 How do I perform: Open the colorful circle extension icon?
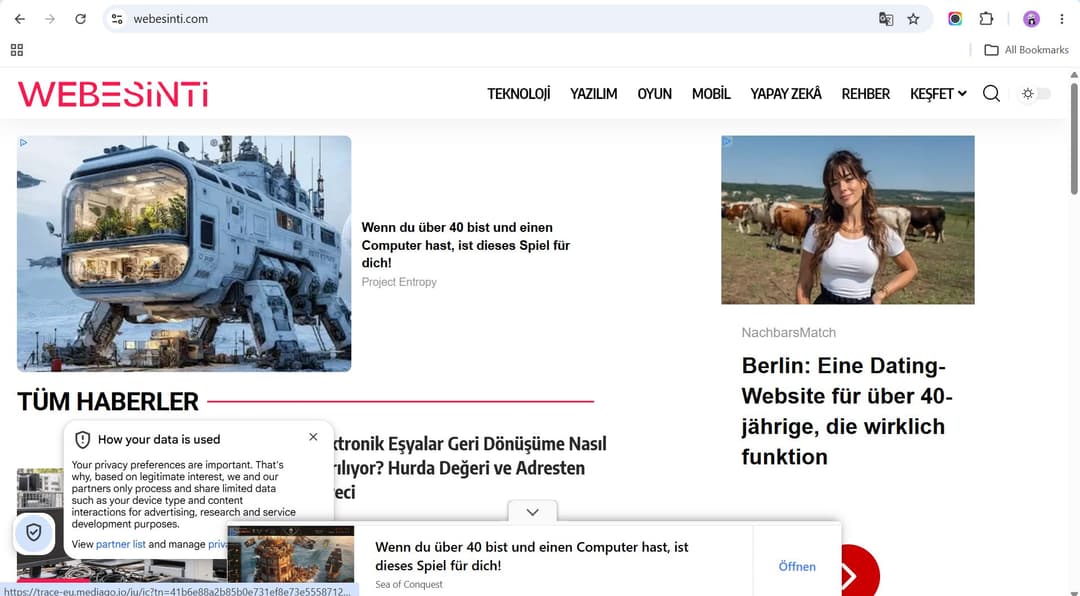955,19
